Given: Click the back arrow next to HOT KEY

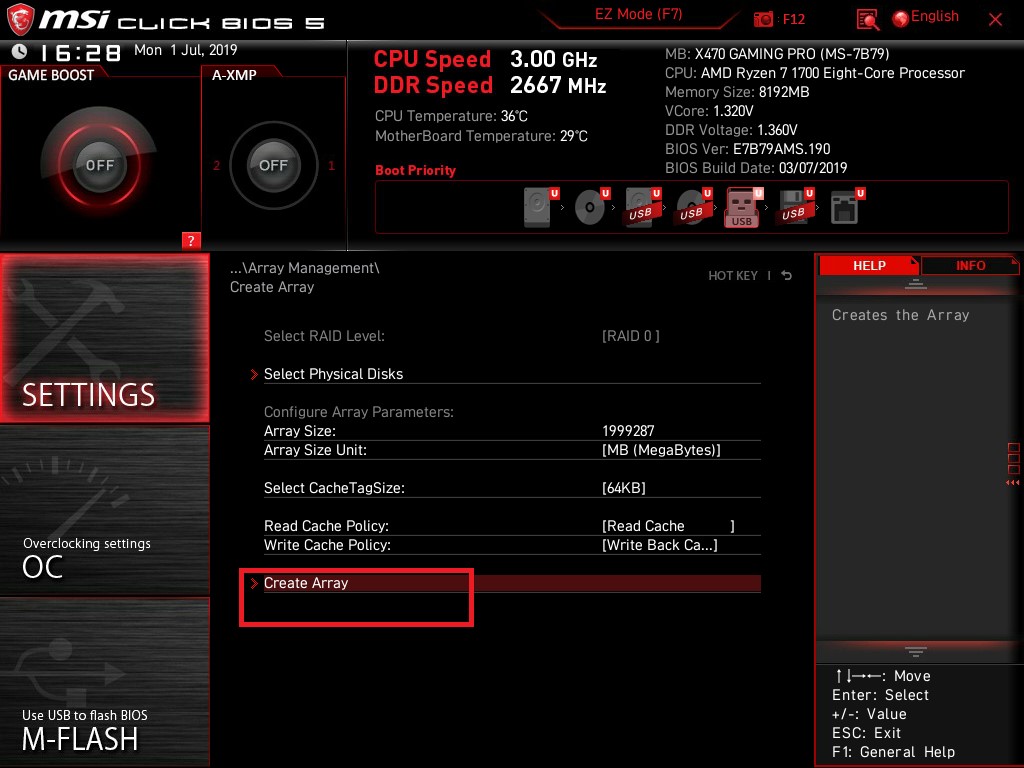Looking at the screenshot, I should pyautogui.click(x=787, y=276).
